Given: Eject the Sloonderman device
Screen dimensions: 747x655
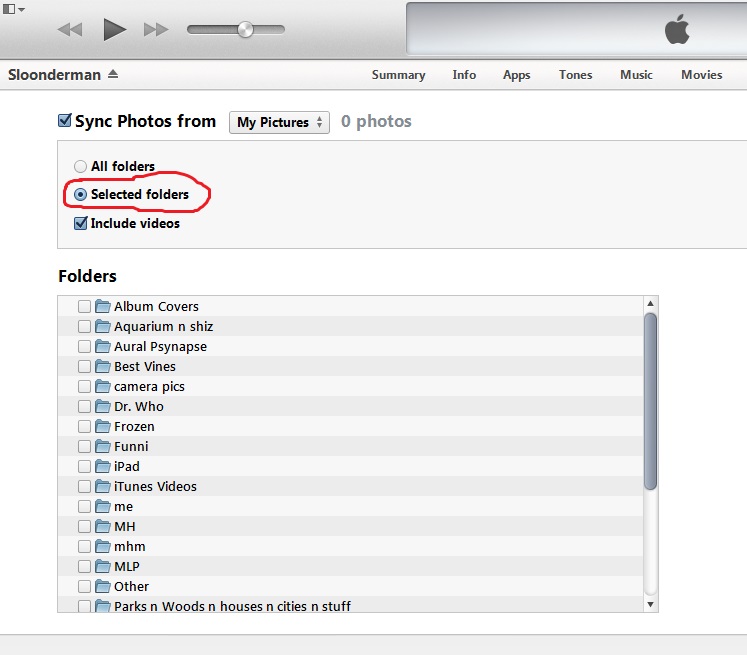Looking at the screenshot, I should tap(113, 74).
